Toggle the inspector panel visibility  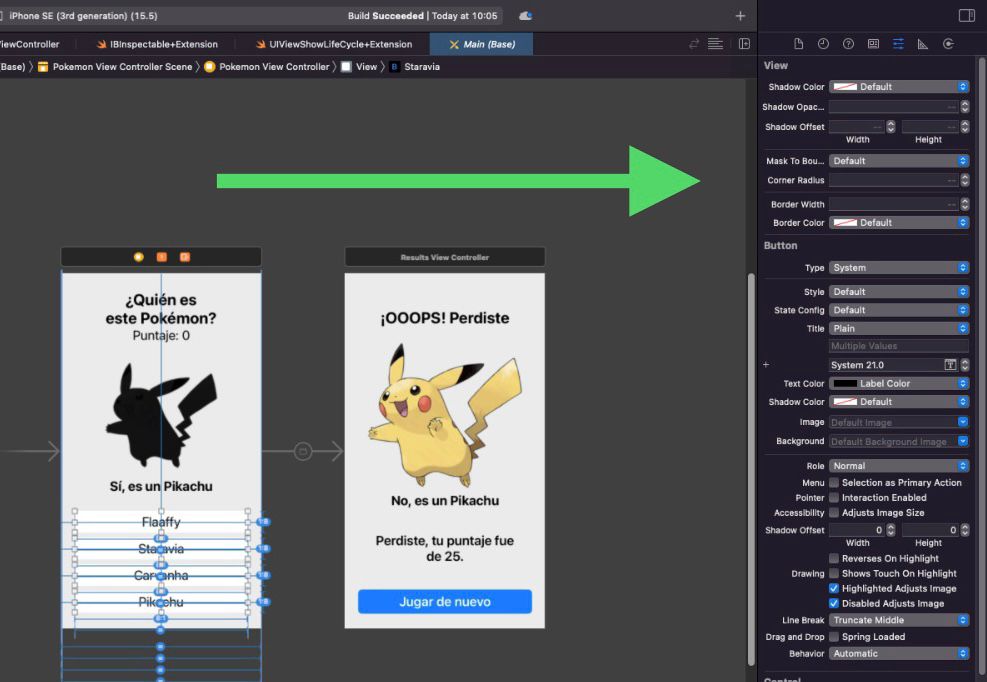coord(966,16)
